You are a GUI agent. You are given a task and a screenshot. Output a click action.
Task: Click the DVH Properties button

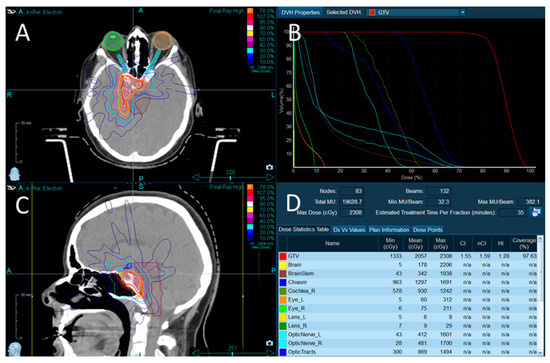coord(300,12)
